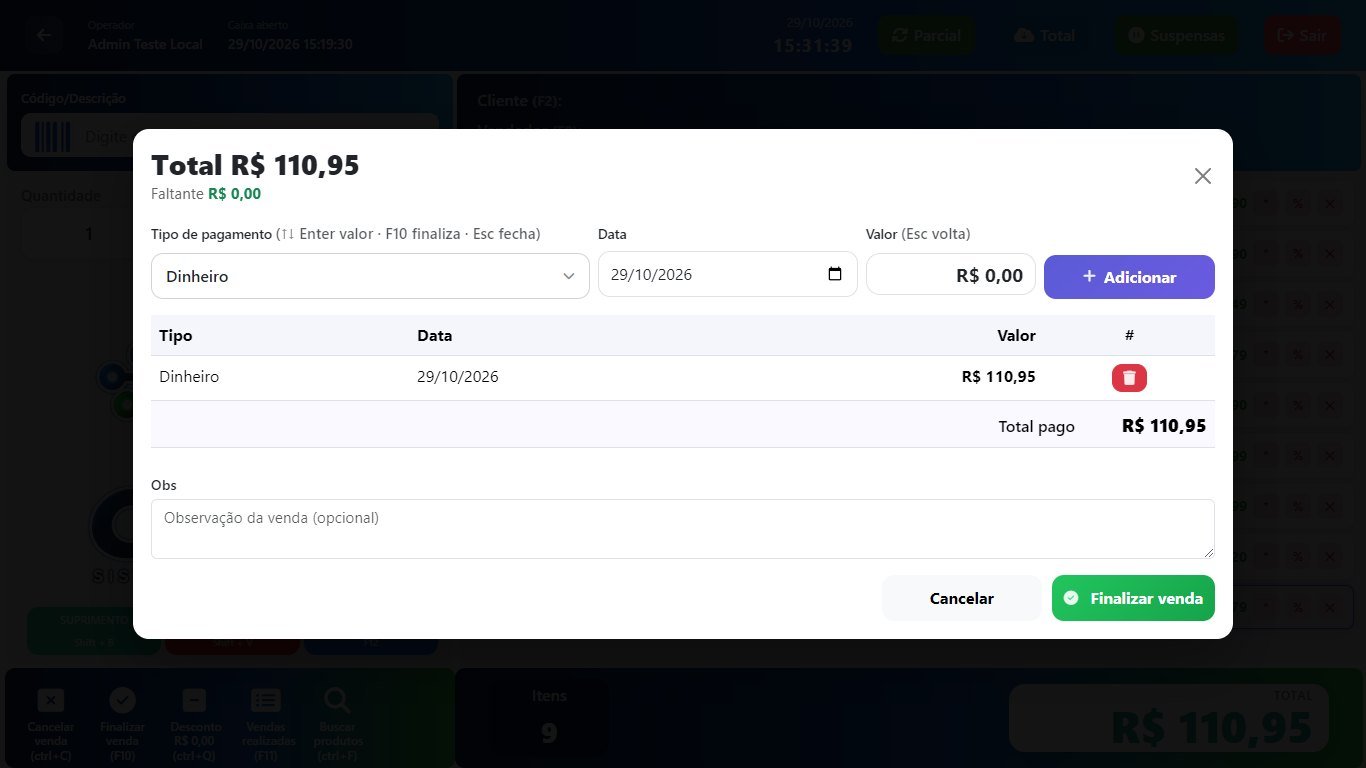
Task: Click Cancelar in the payment dialog
Action: 962,598
